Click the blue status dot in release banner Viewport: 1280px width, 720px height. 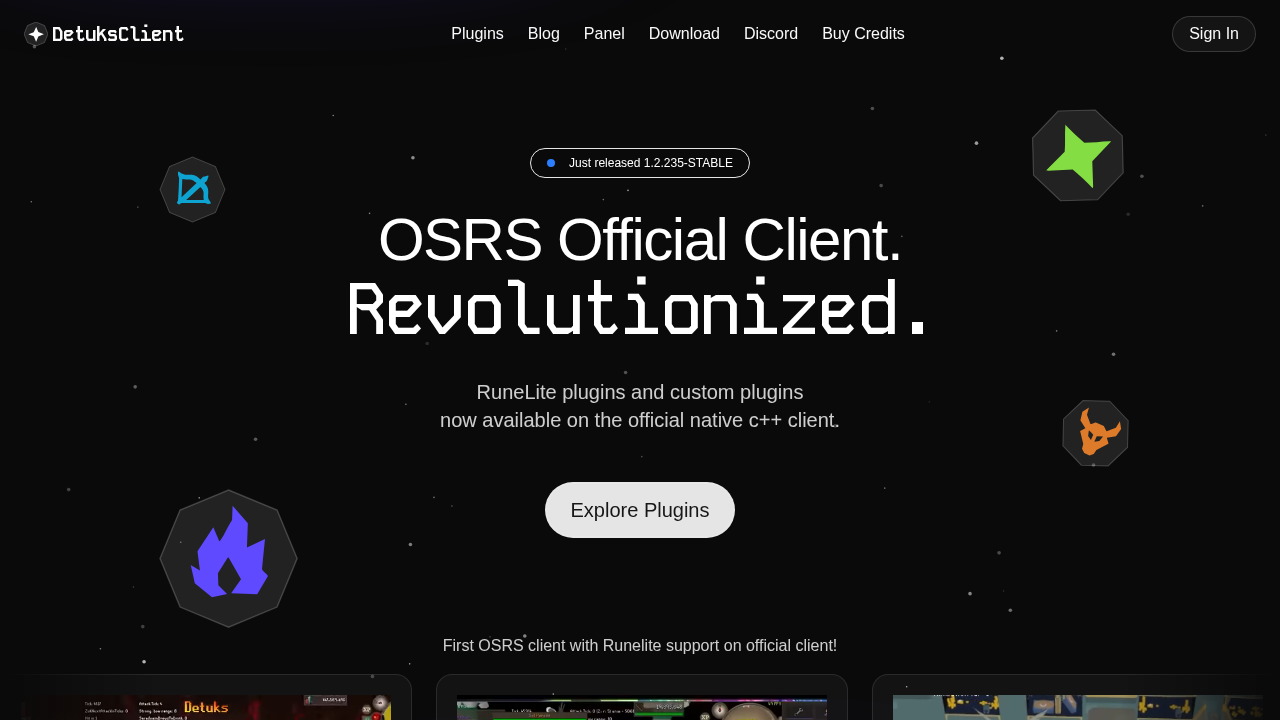pyautogui.click(x=549, y=162)
